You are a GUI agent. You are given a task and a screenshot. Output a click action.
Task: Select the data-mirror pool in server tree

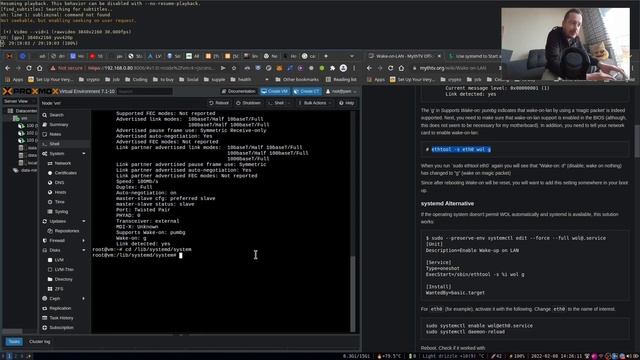tap(25, 170)
